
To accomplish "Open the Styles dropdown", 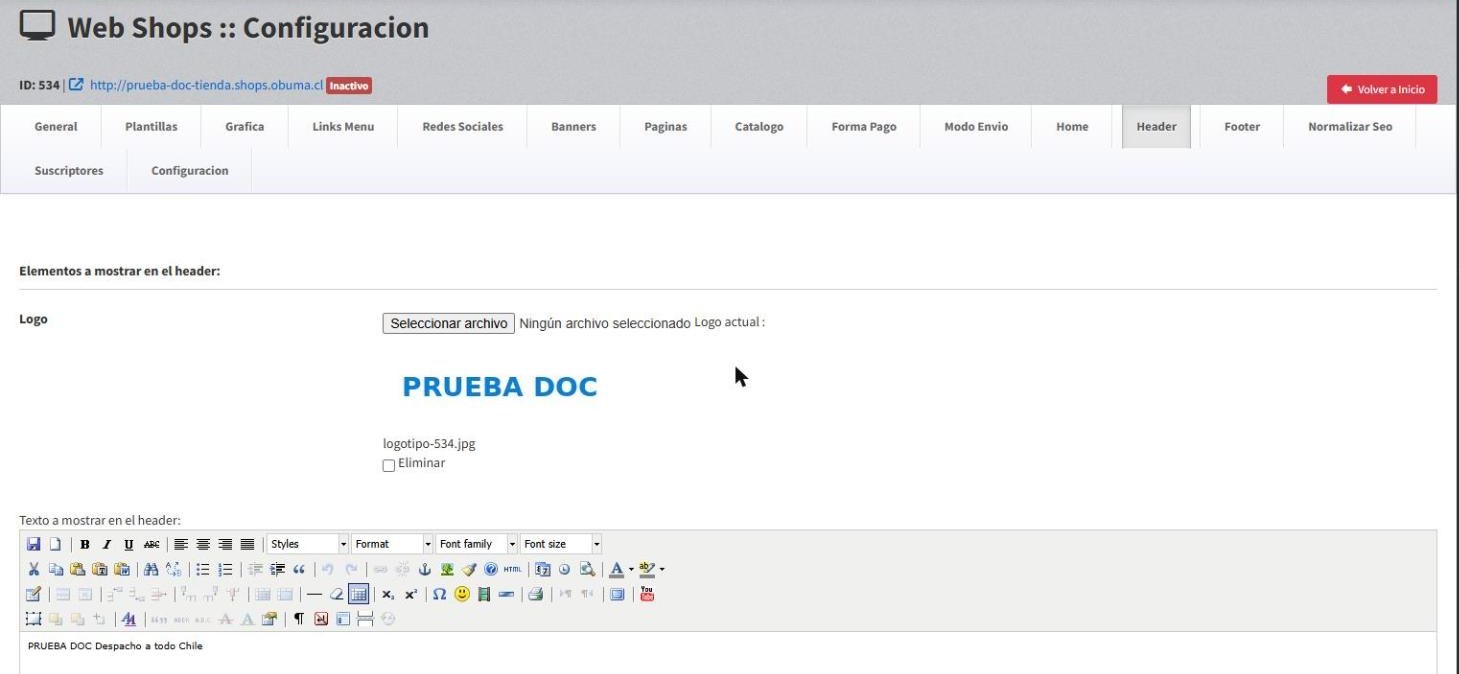I will tap(308, 544).
